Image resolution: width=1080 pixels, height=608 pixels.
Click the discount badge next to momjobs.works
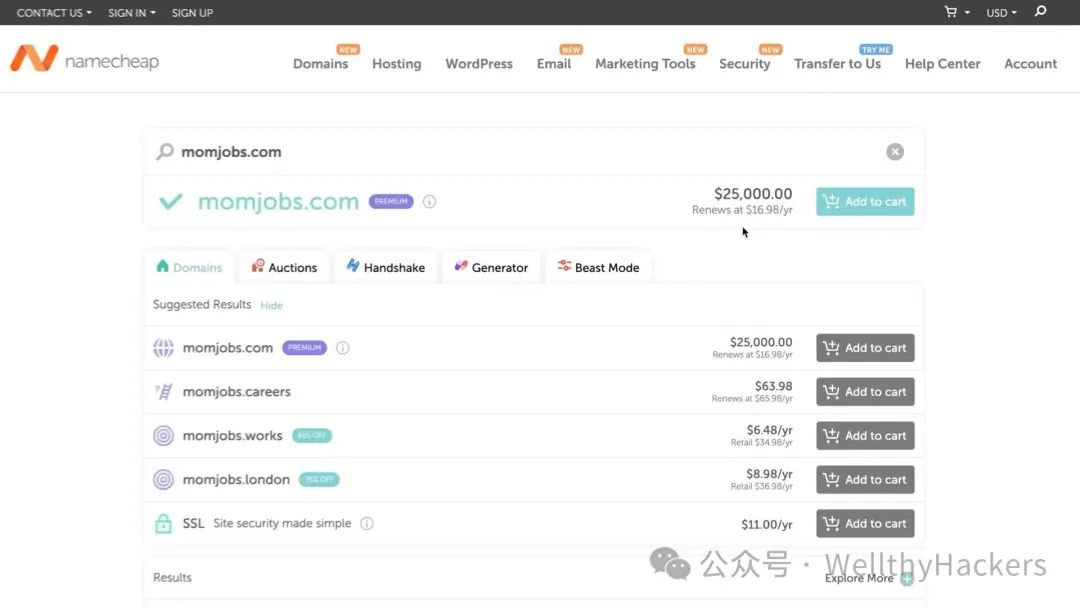click(x=312, y=436)
